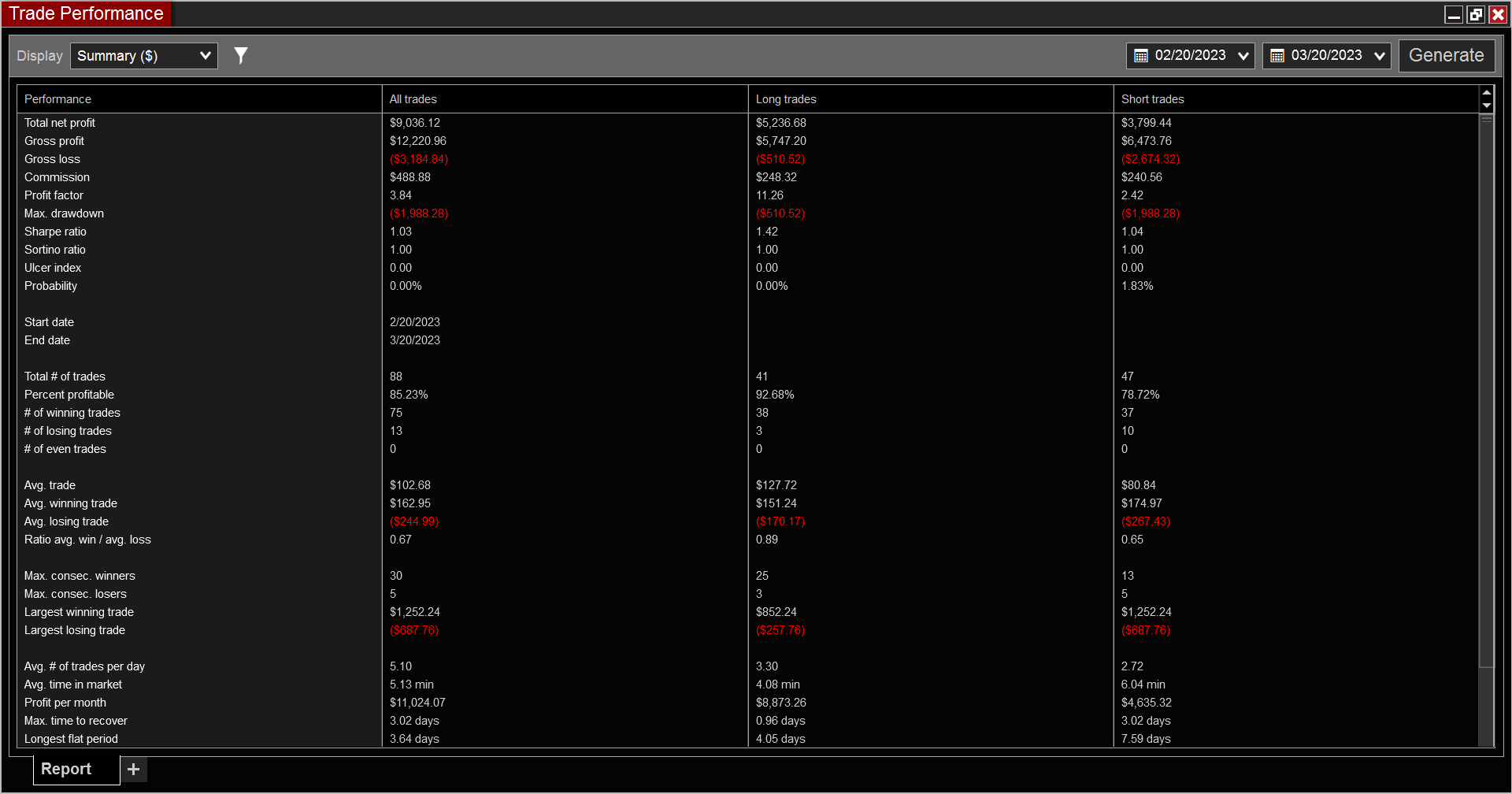Select the Sortino ratio row label
The image size is (1512, 794).
pos(55,250)
